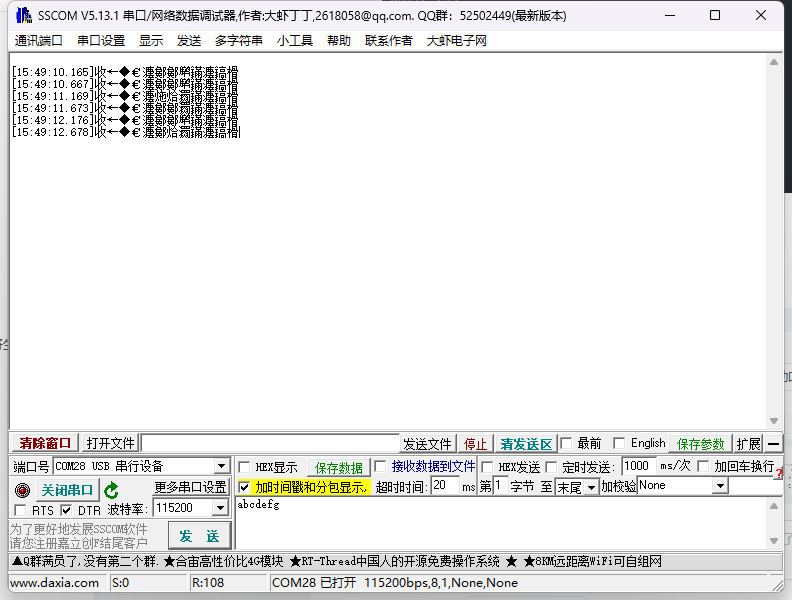Open the 波特率 115200 baud rate dropdown
Image resolution: width=792 pixels, height=600 pixels.
(220, 508)
